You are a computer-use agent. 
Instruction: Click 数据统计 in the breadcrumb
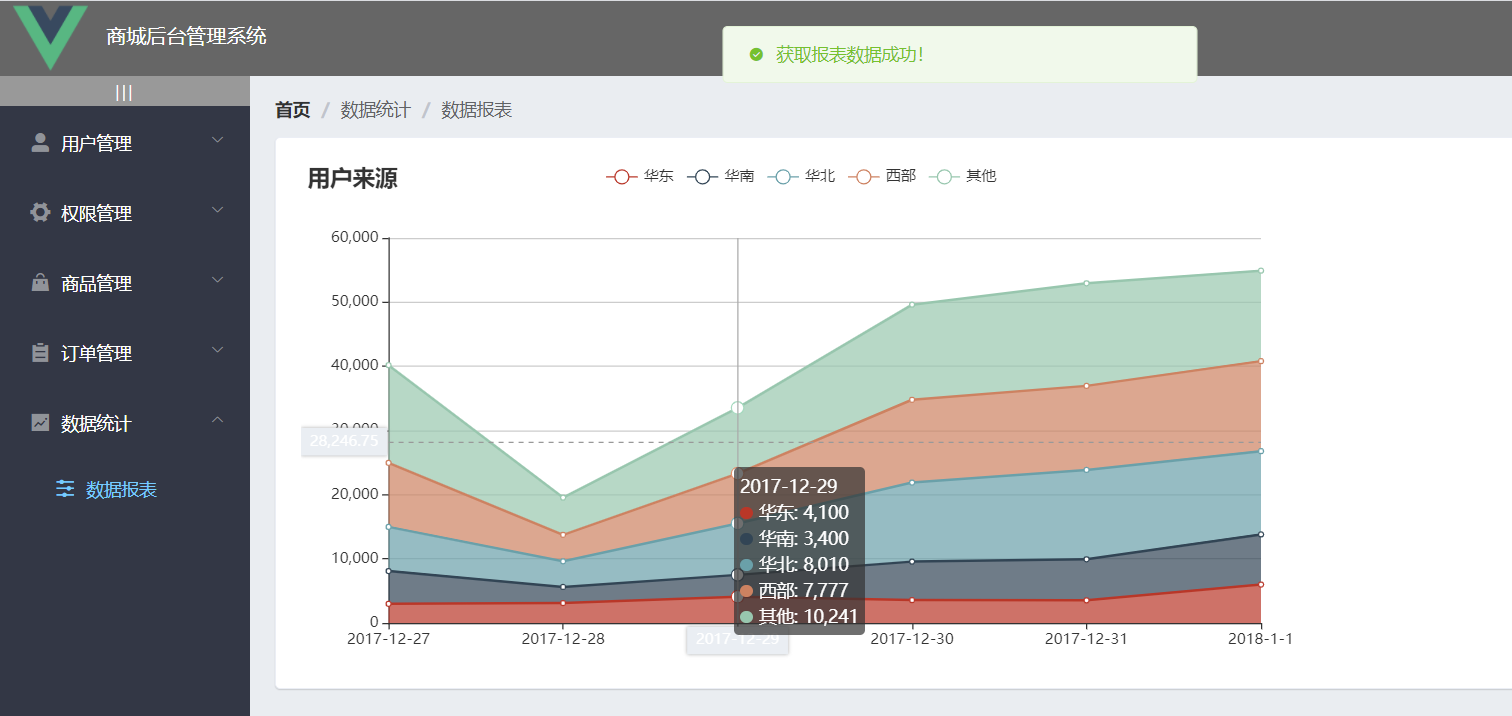pos(376,110)
